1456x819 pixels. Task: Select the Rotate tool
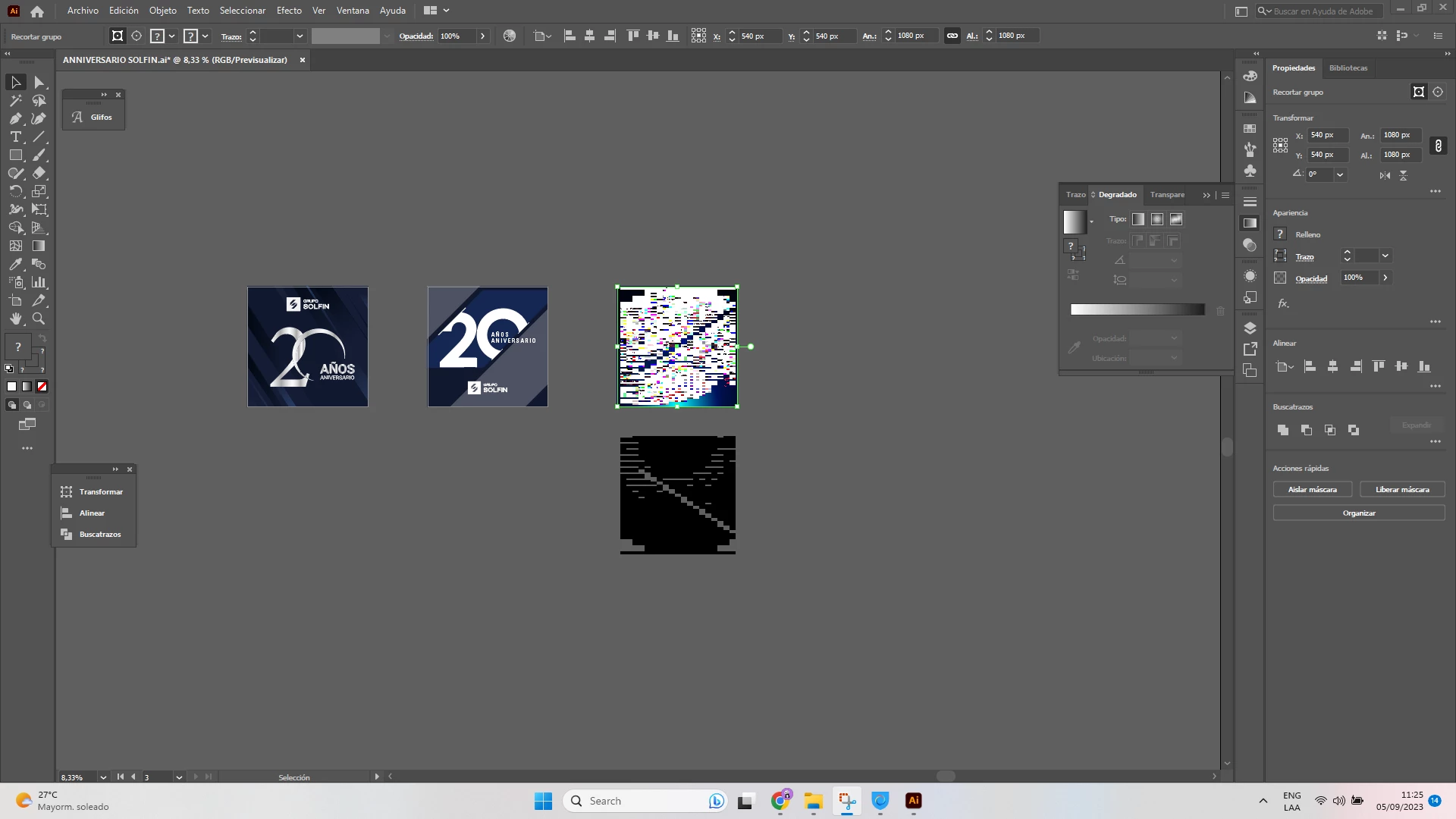pyautogui.click(x=15, y=192)
